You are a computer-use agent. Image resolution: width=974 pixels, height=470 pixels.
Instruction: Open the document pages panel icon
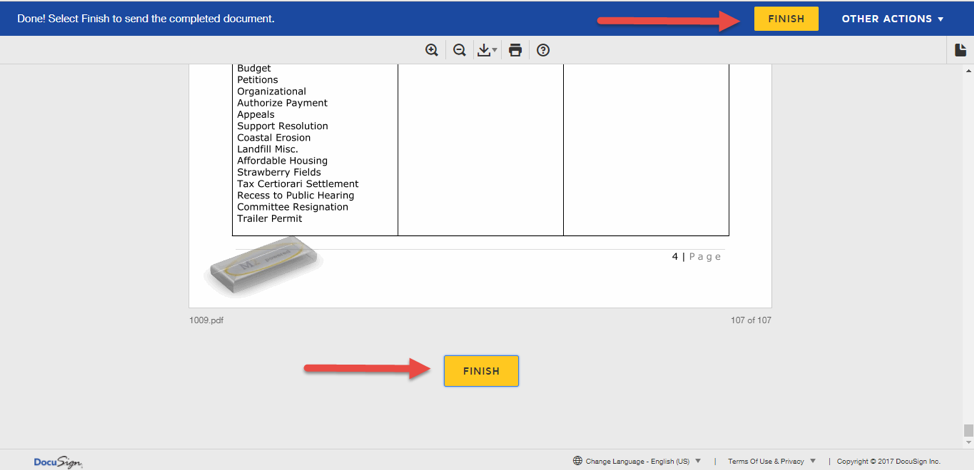click(961, 50)
